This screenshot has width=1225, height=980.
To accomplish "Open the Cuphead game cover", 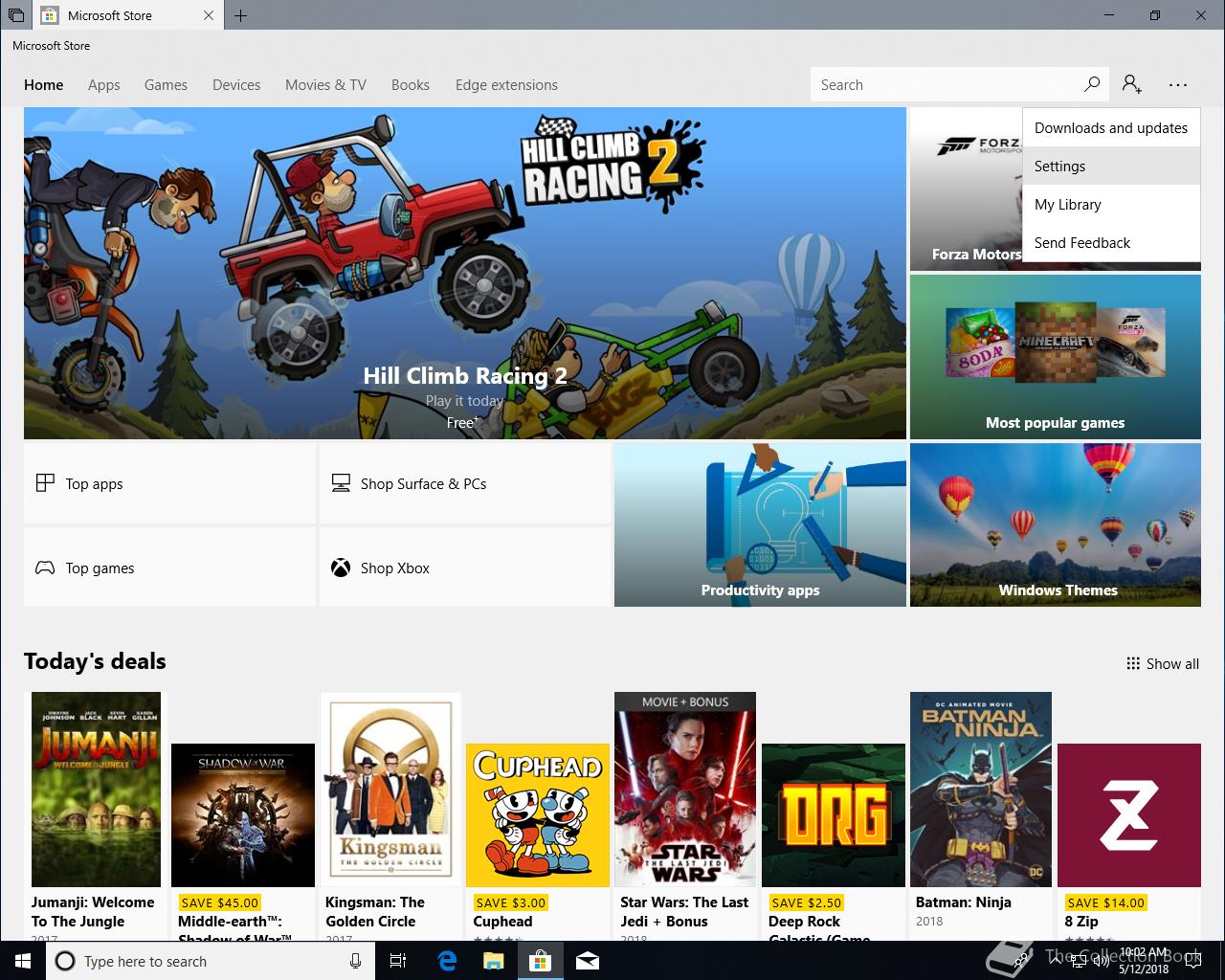I will (538, 815).
